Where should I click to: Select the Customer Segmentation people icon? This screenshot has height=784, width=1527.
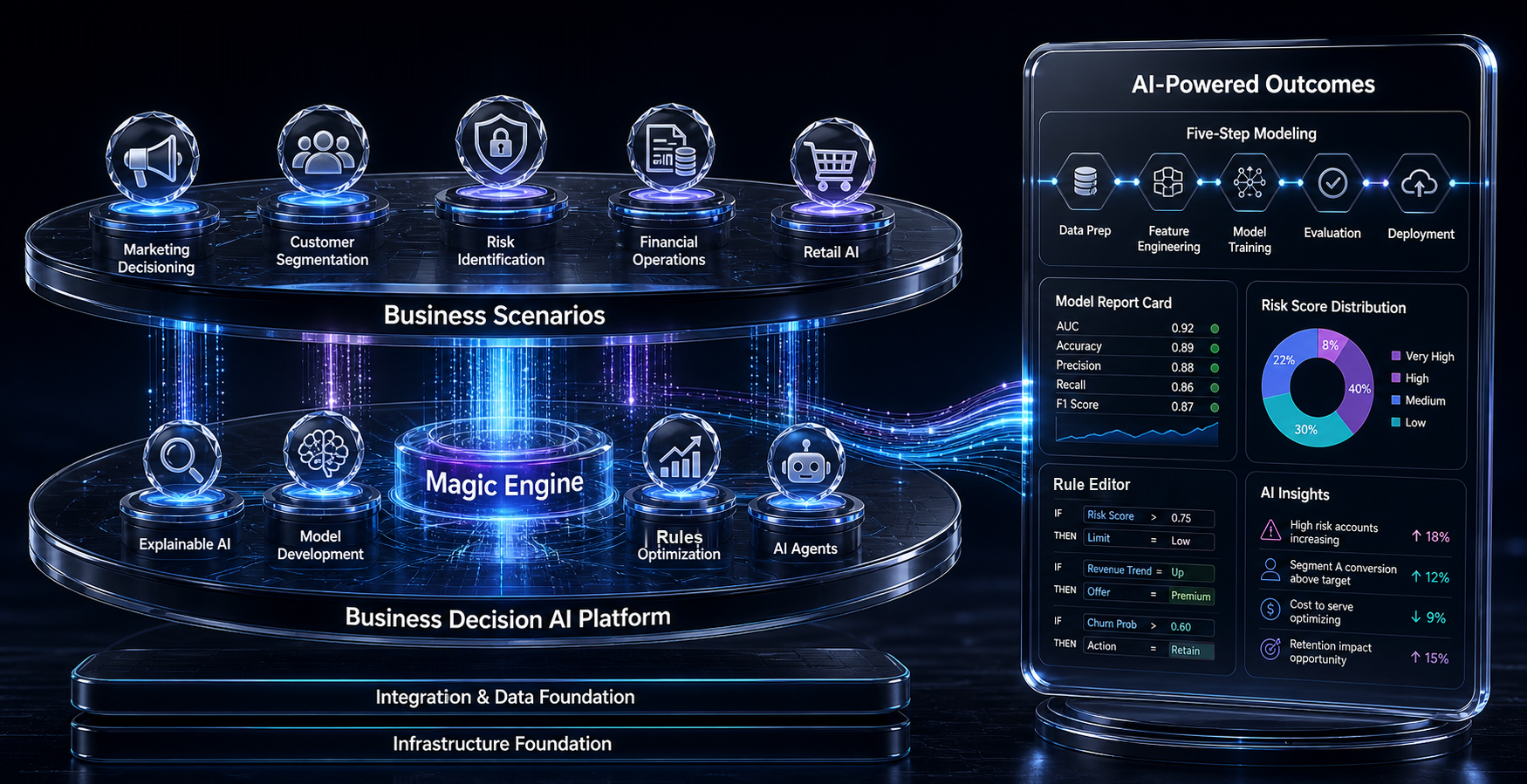coord(323,151)
